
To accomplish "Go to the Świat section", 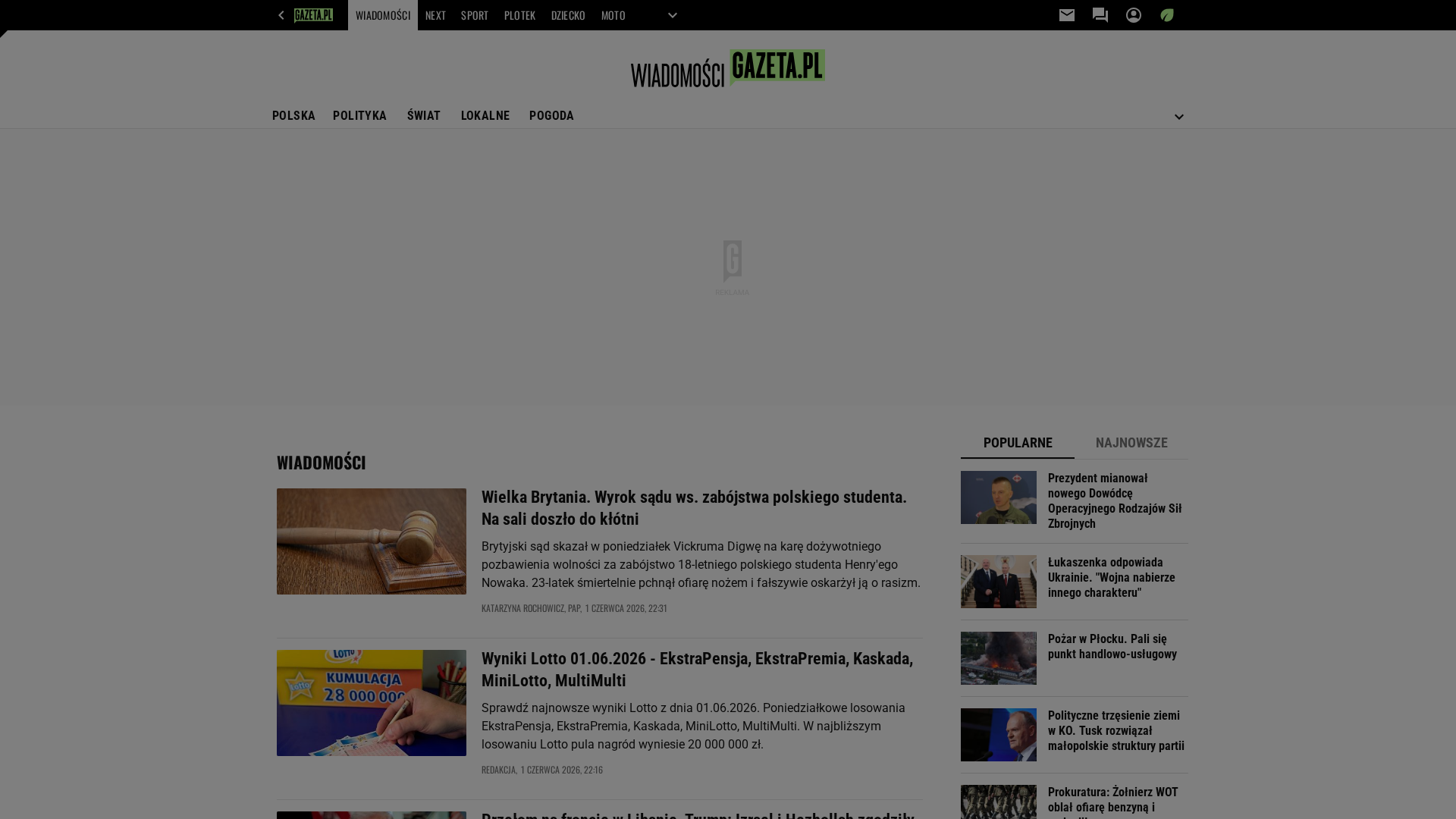I will (424, 116).
